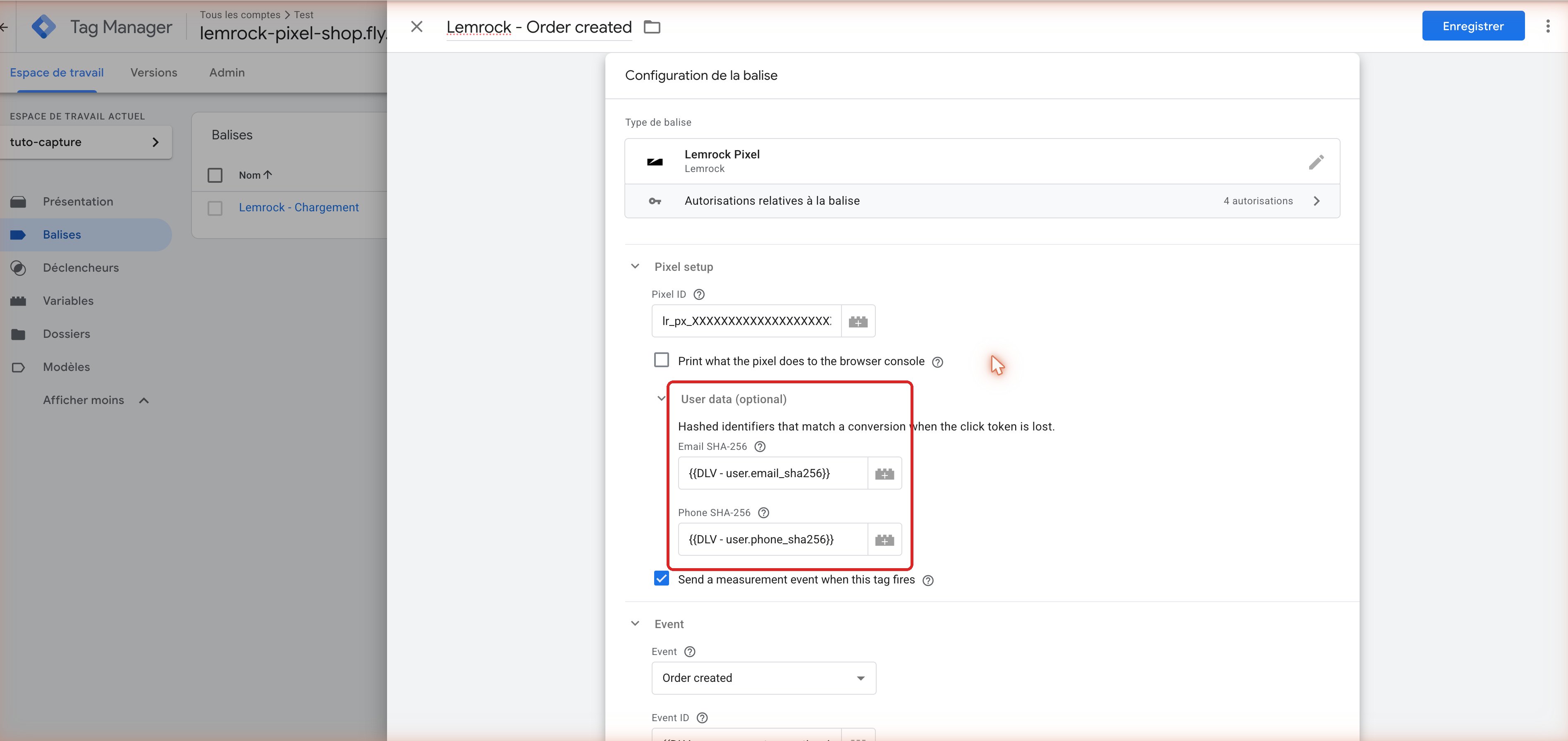Image resolution: width=1568 pixels, height=741 pixels.
Task: Open Dossiers in sidebar
Action: click(66, 334)
